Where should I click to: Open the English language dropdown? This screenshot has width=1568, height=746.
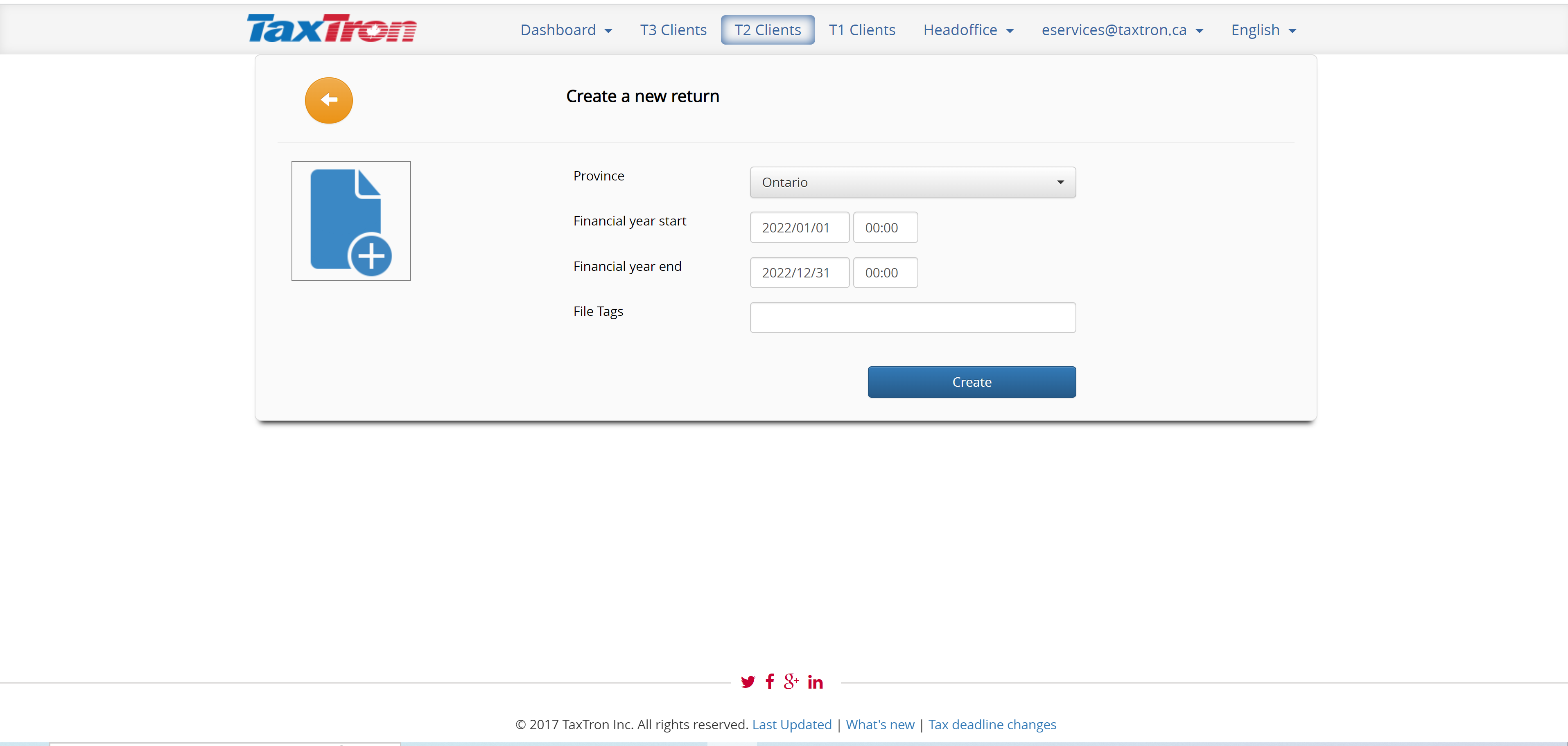pos(1264,30)
